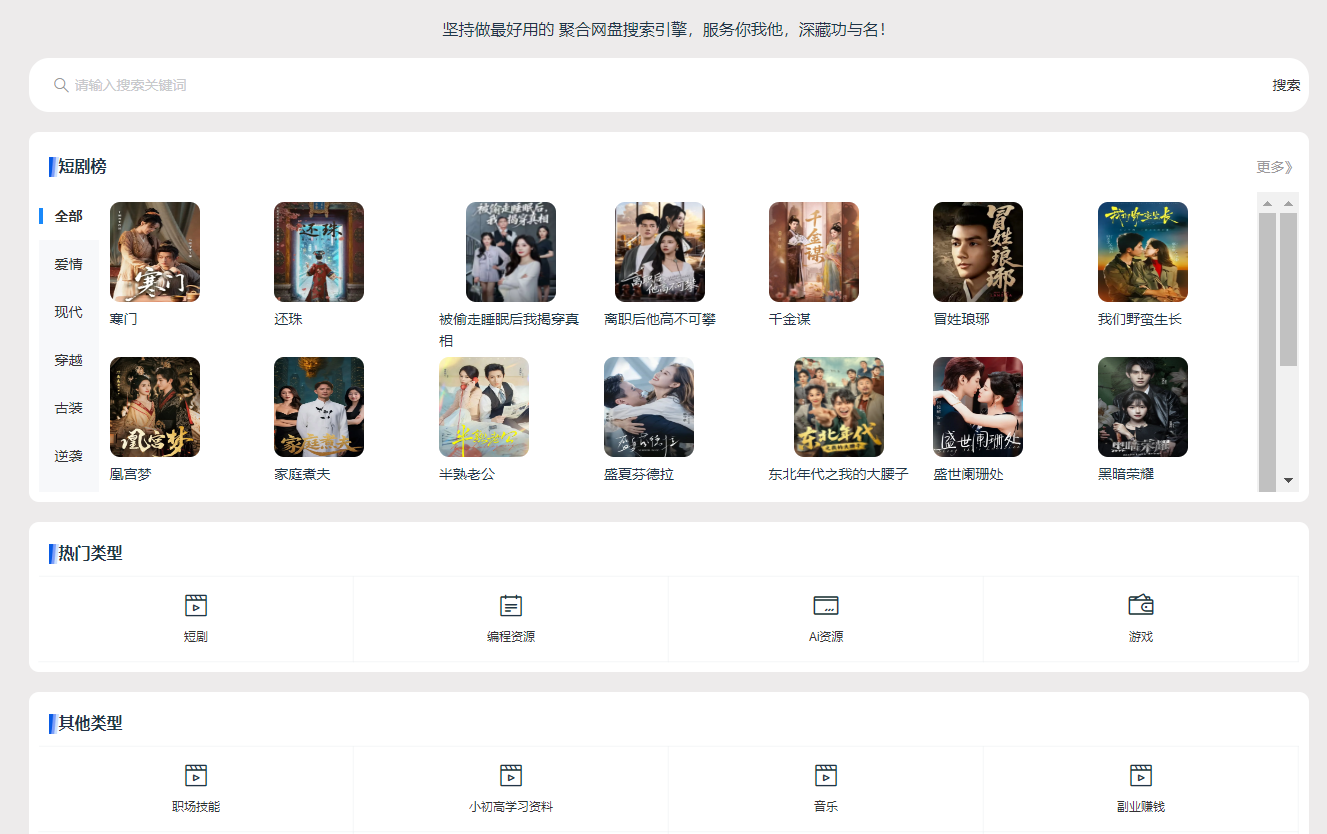1327x834 pixels.
Task: Click the 短剧 category icon
Action: pyautogui.click(x=196, y=605)
